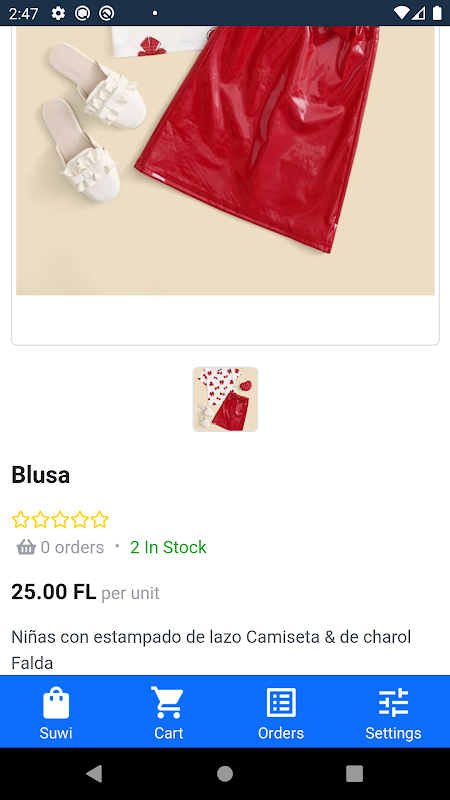The image size is (450, 800).
Task: Tap the 25.00 FL price text
Action: pos(54,592)
